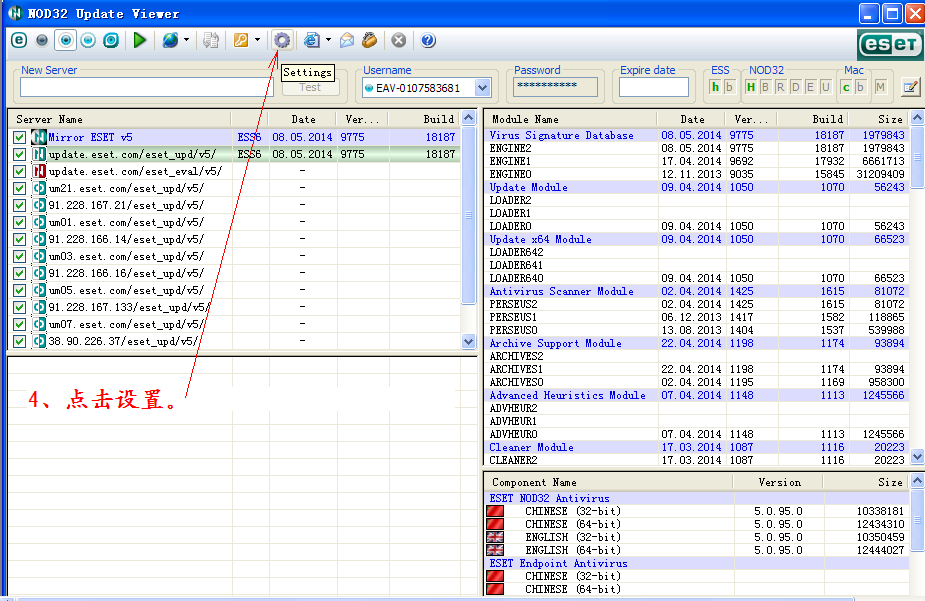Open the dropdown arrow beside the IE page icon
Image resolution: width=925 pixels, height=601 pixels.
[x=328, y=40]
